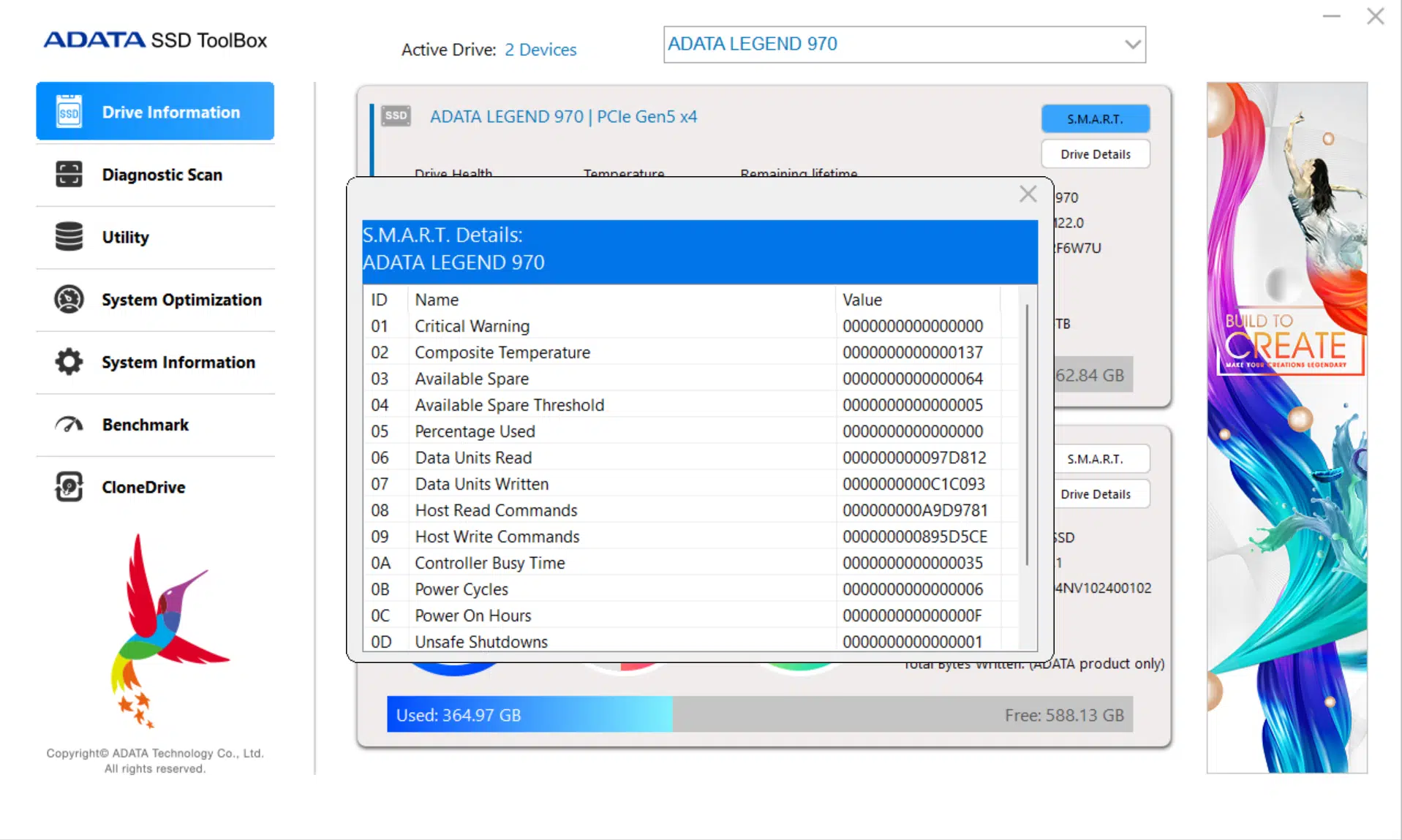Select the Power On Hours row

pos(691,616)
